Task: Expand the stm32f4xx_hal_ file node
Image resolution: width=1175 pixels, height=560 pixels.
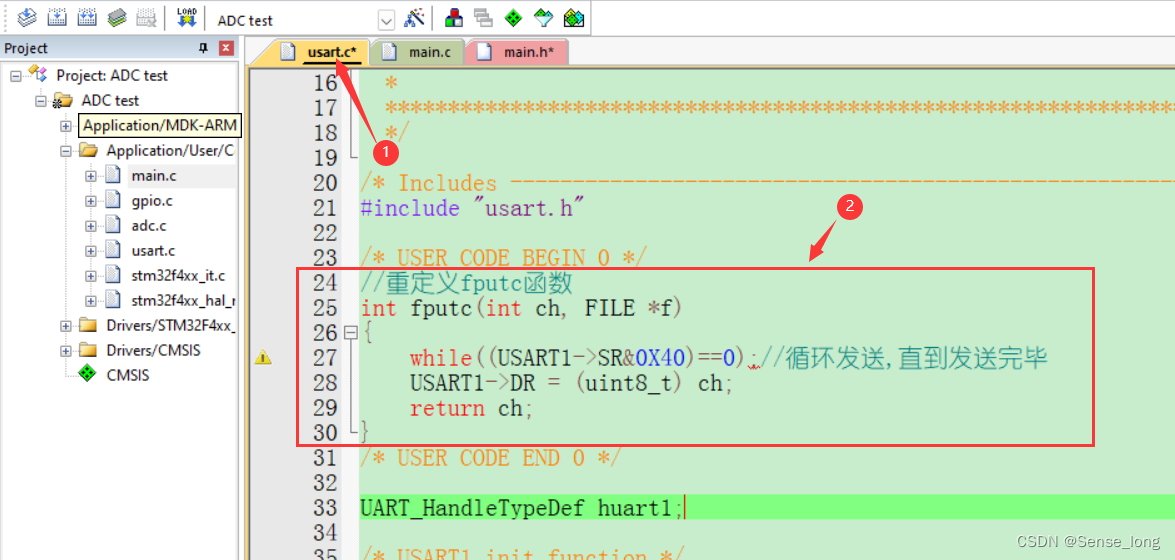Action: click(x=91, y=301)
